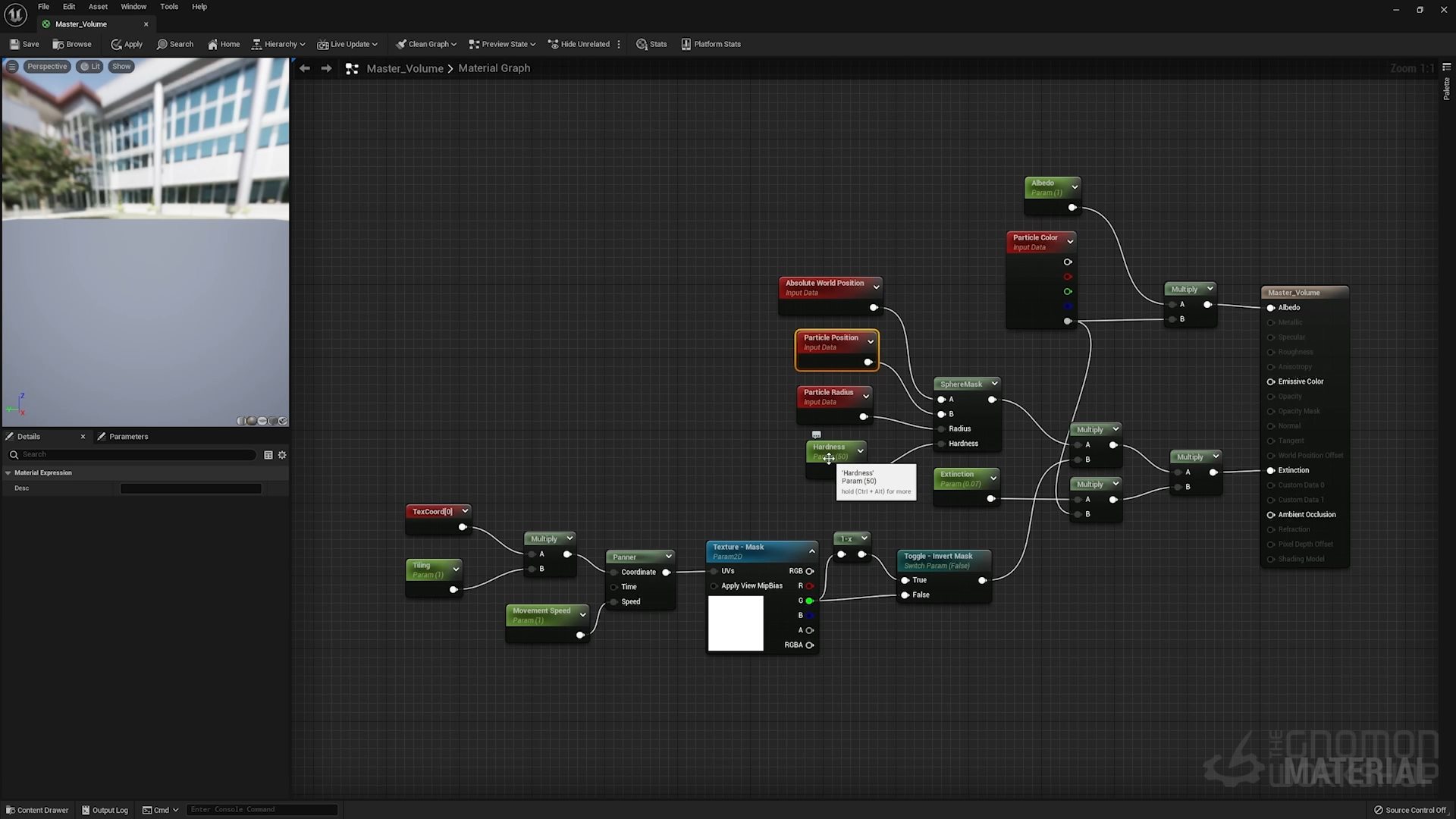Click the Platform Stats icon
The image size is (1456, 819).
[x=686, y=44]
